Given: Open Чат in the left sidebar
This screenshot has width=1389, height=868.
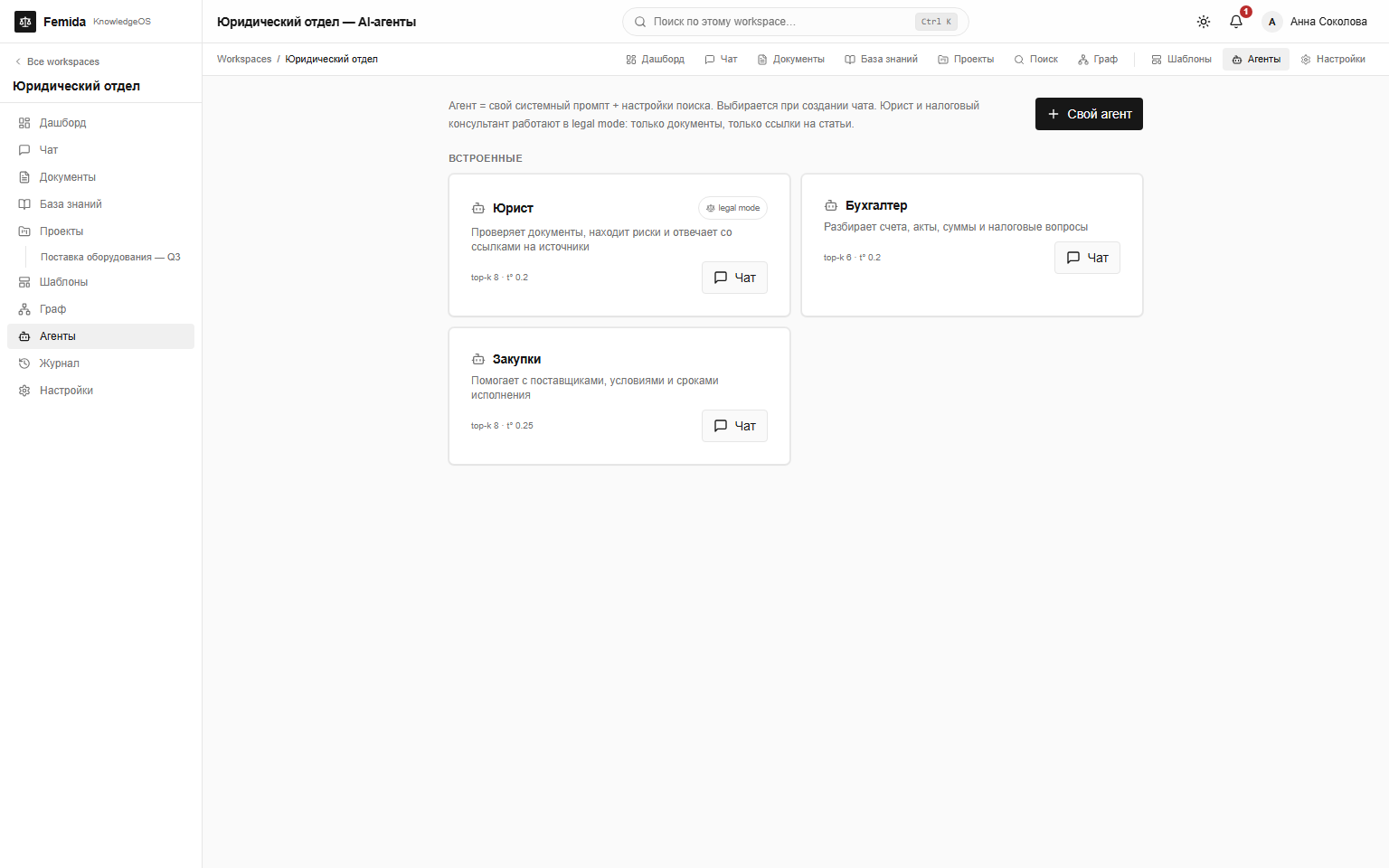Looking at the screenshot, I should point(100,150).
